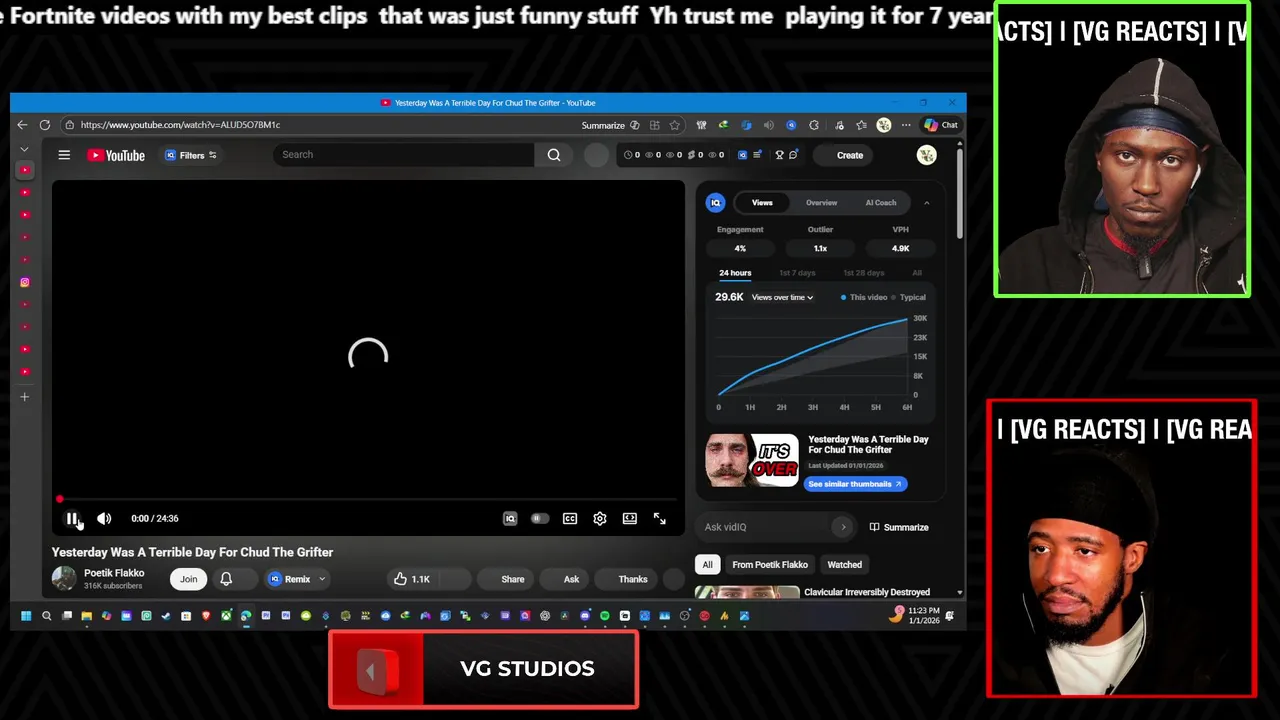The width and height of the screenshot is (1280, 720).
Task: Pause the YouTube video
Action: [72, 518]
